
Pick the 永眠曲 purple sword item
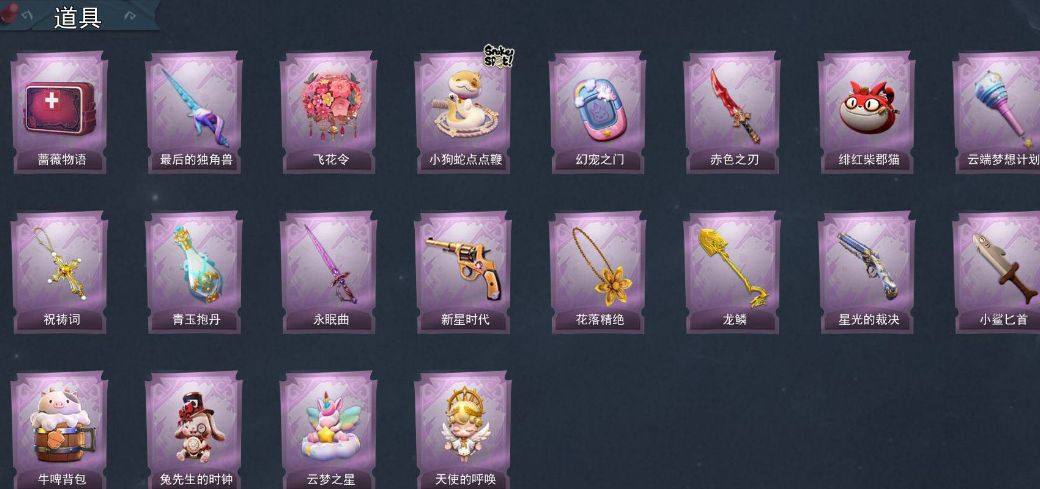point(328,272)
